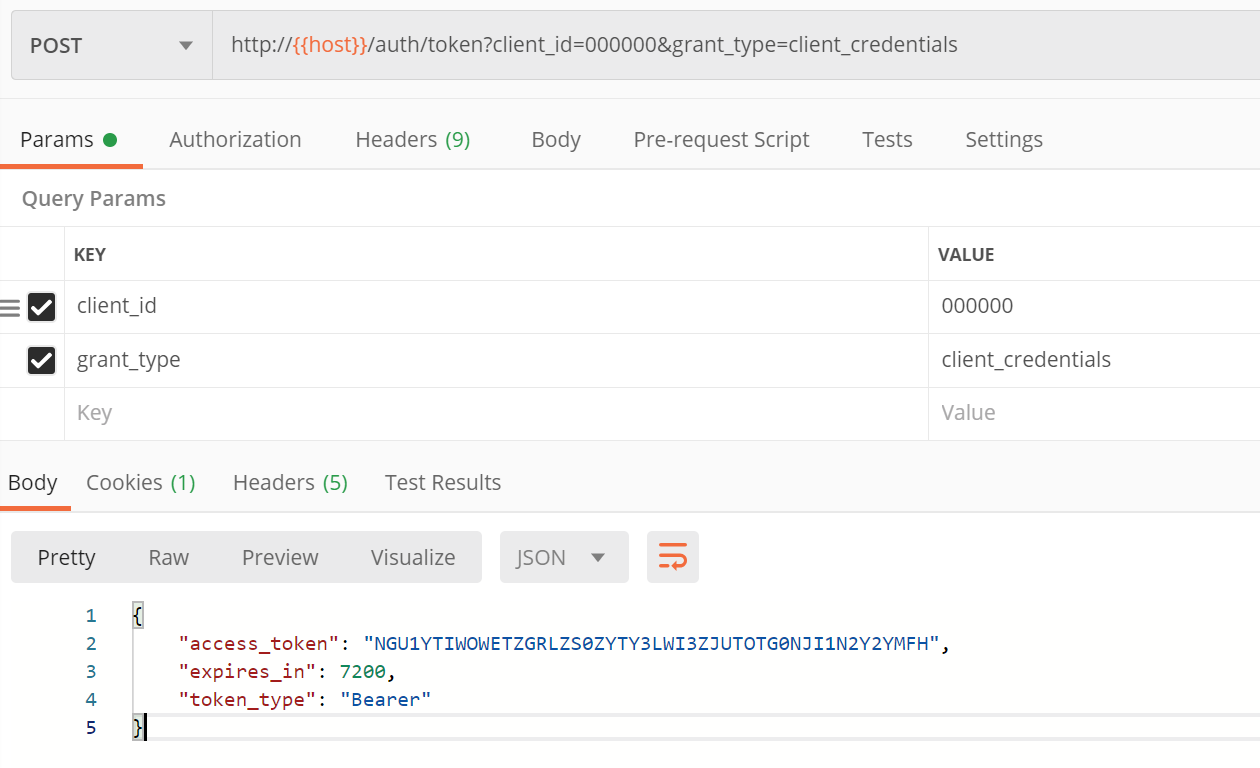The height and width of the screenshot is (768, 1260).
Task: Select the Tests tab
Action: pyautogui.click(x=887, y=140)
